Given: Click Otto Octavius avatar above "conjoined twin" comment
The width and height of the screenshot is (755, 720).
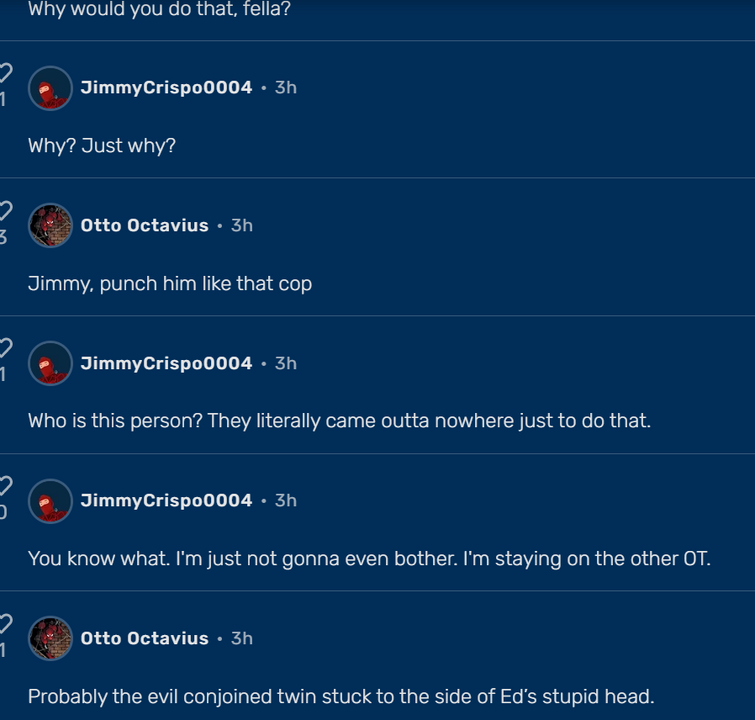Looking at the screenshot, I should (50, 638).
